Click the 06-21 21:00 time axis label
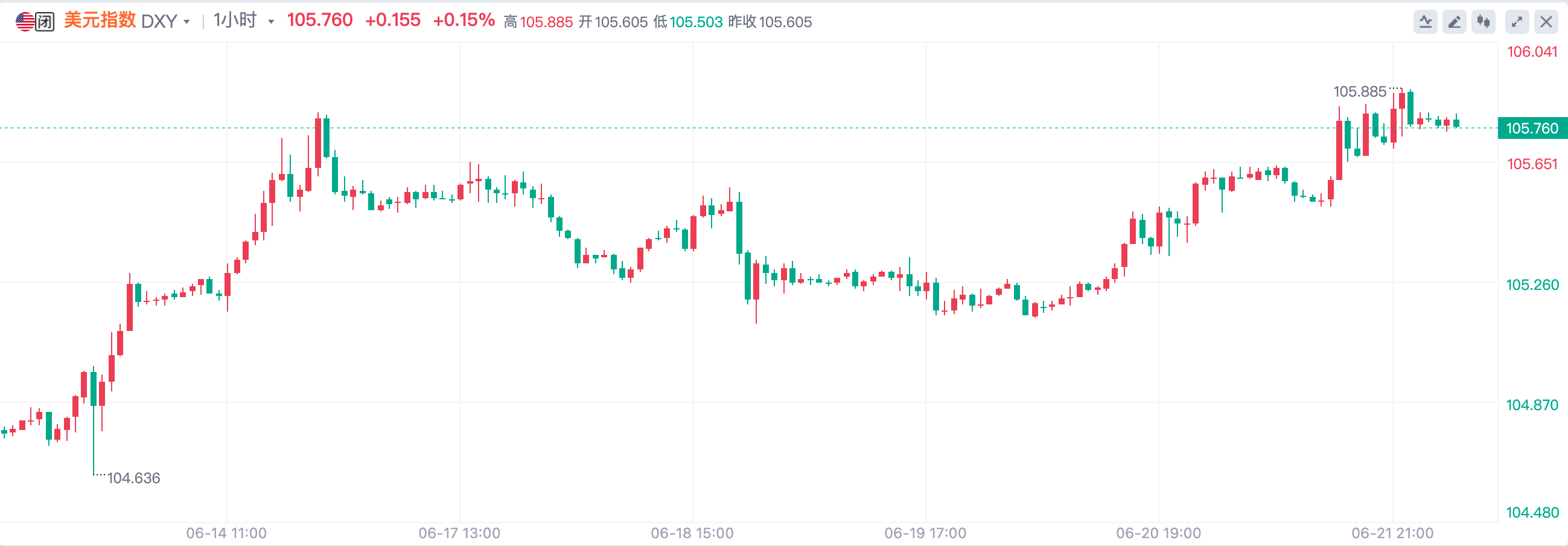 coord(1392,533)
